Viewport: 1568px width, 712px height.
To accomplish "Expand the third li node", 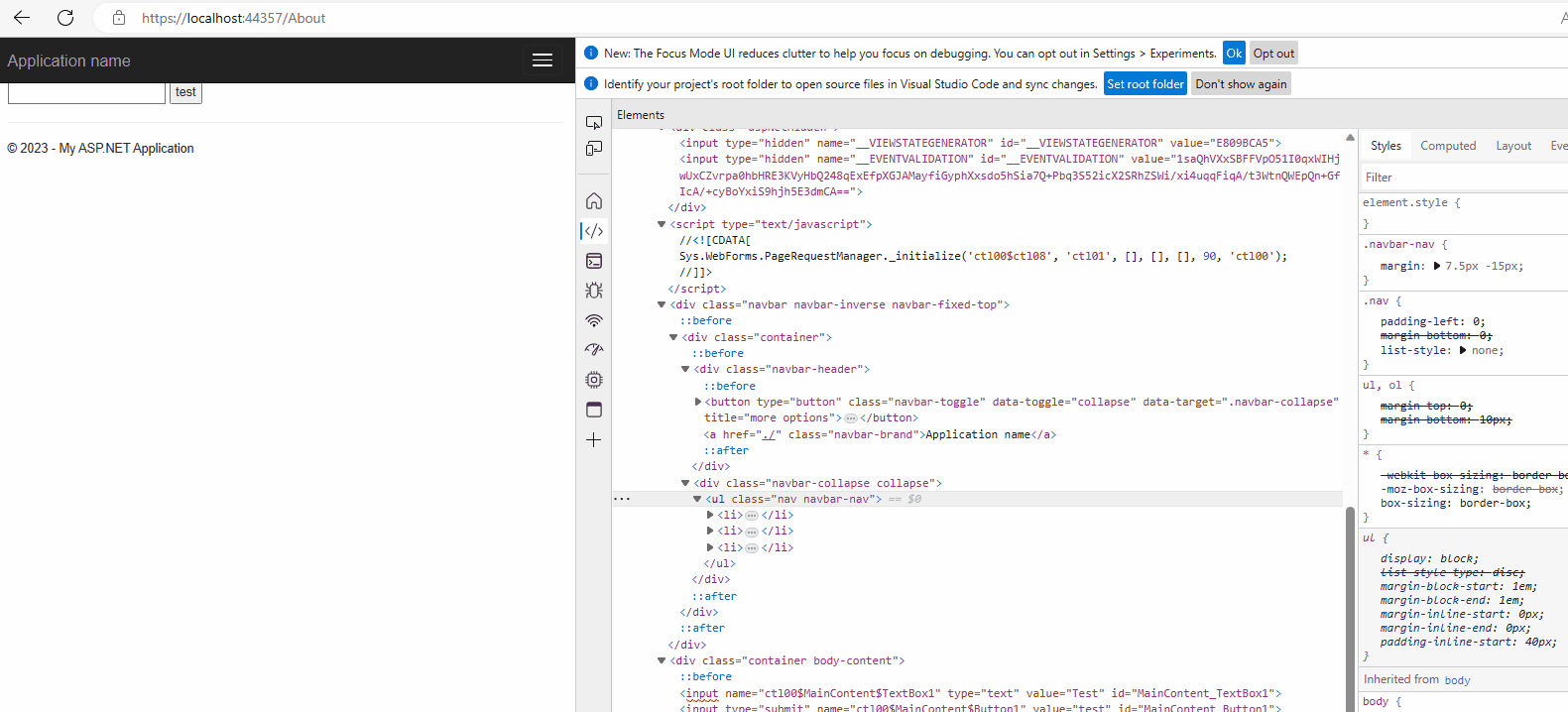I will (710, 547).
